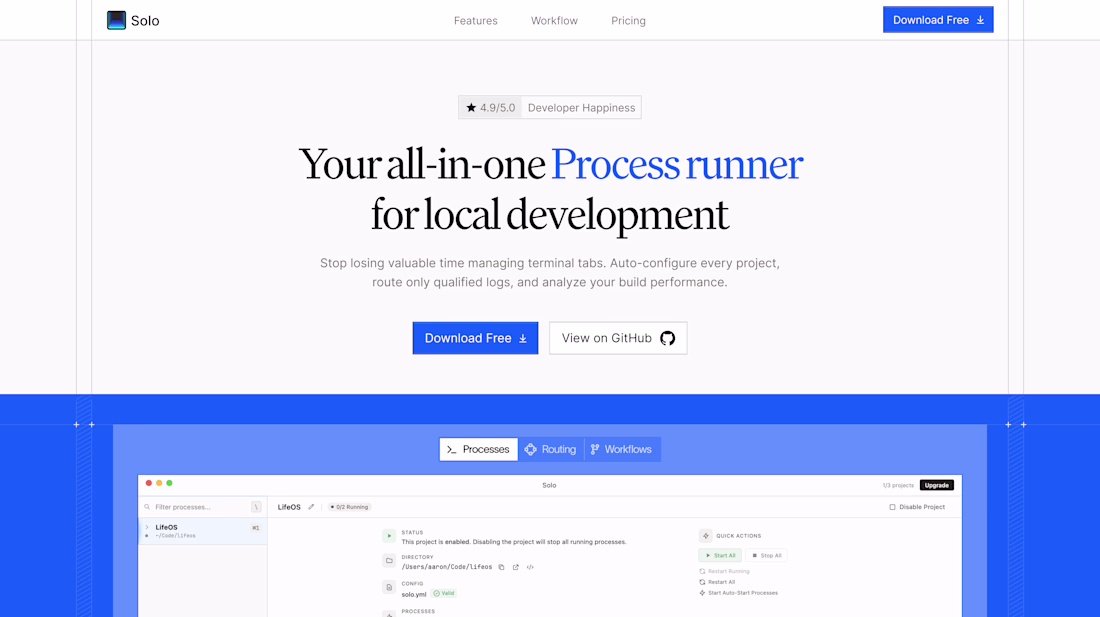Click the GitHub octocat icon

pyautogui.click(x=668, y=338)
